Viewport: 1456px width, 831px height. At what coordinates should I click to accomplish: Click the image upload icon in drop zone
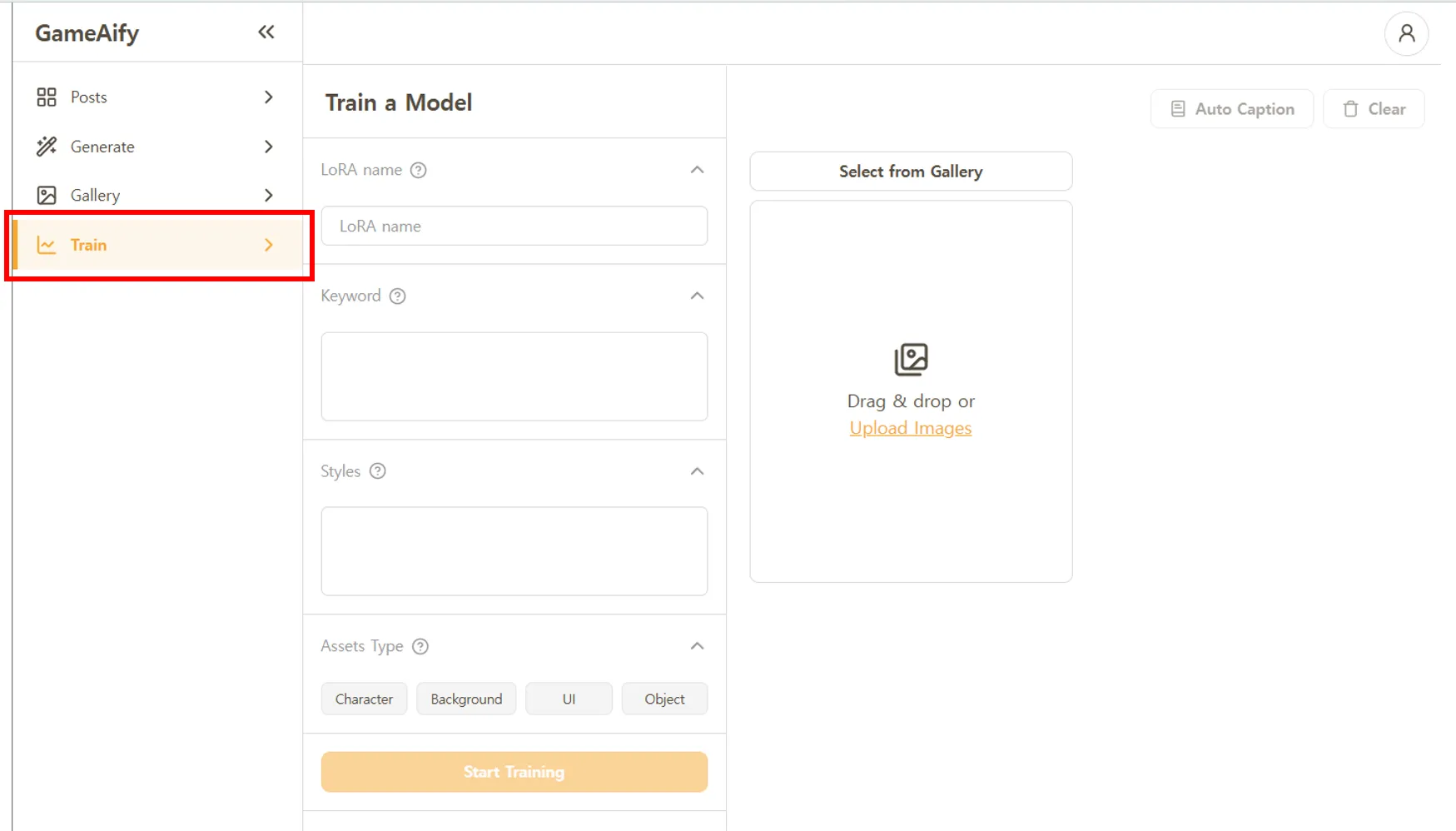click(911, 360)
